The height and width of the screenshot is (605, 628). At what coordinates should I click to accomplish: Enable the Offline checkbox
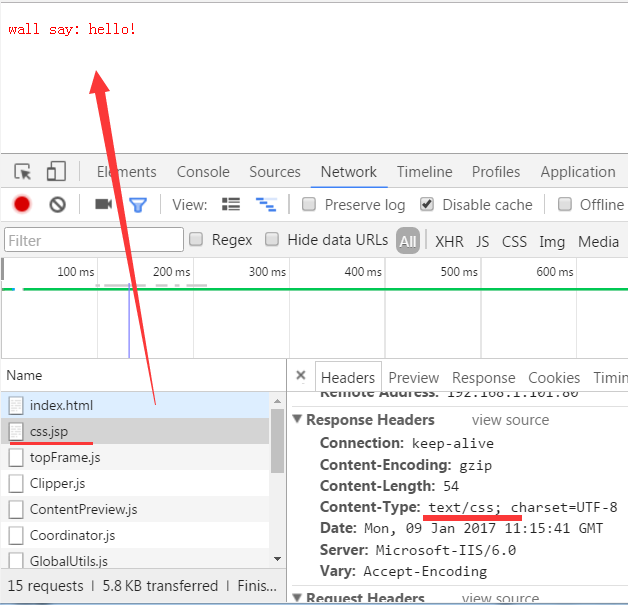point(565,204)
